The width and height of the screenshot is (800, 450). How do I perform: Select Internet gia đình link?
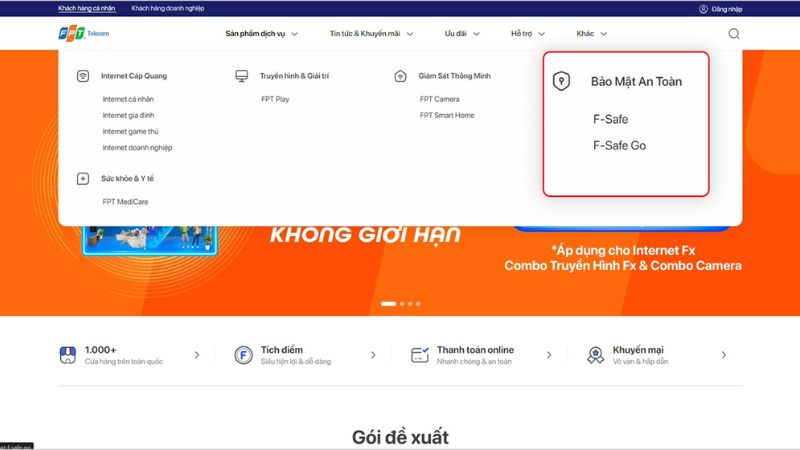(128, 115)
